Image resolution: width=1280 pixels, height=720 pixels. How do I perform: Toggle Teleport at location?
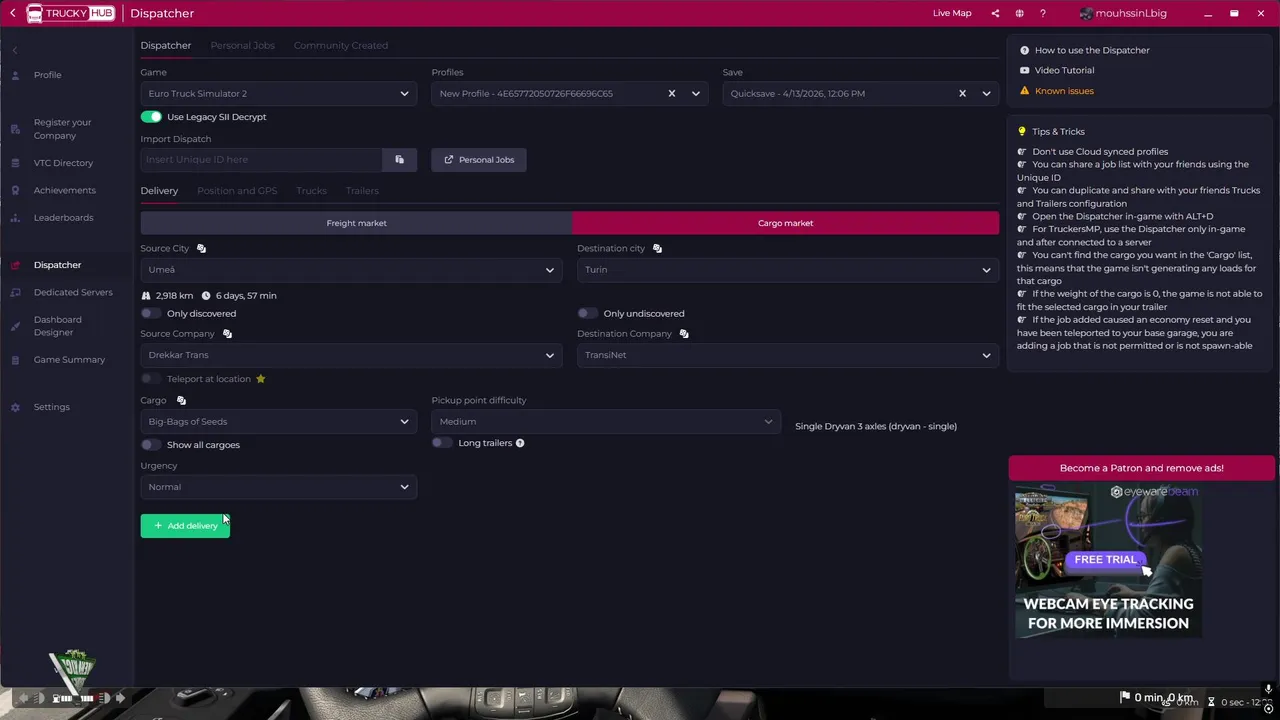tap(150, 379)
